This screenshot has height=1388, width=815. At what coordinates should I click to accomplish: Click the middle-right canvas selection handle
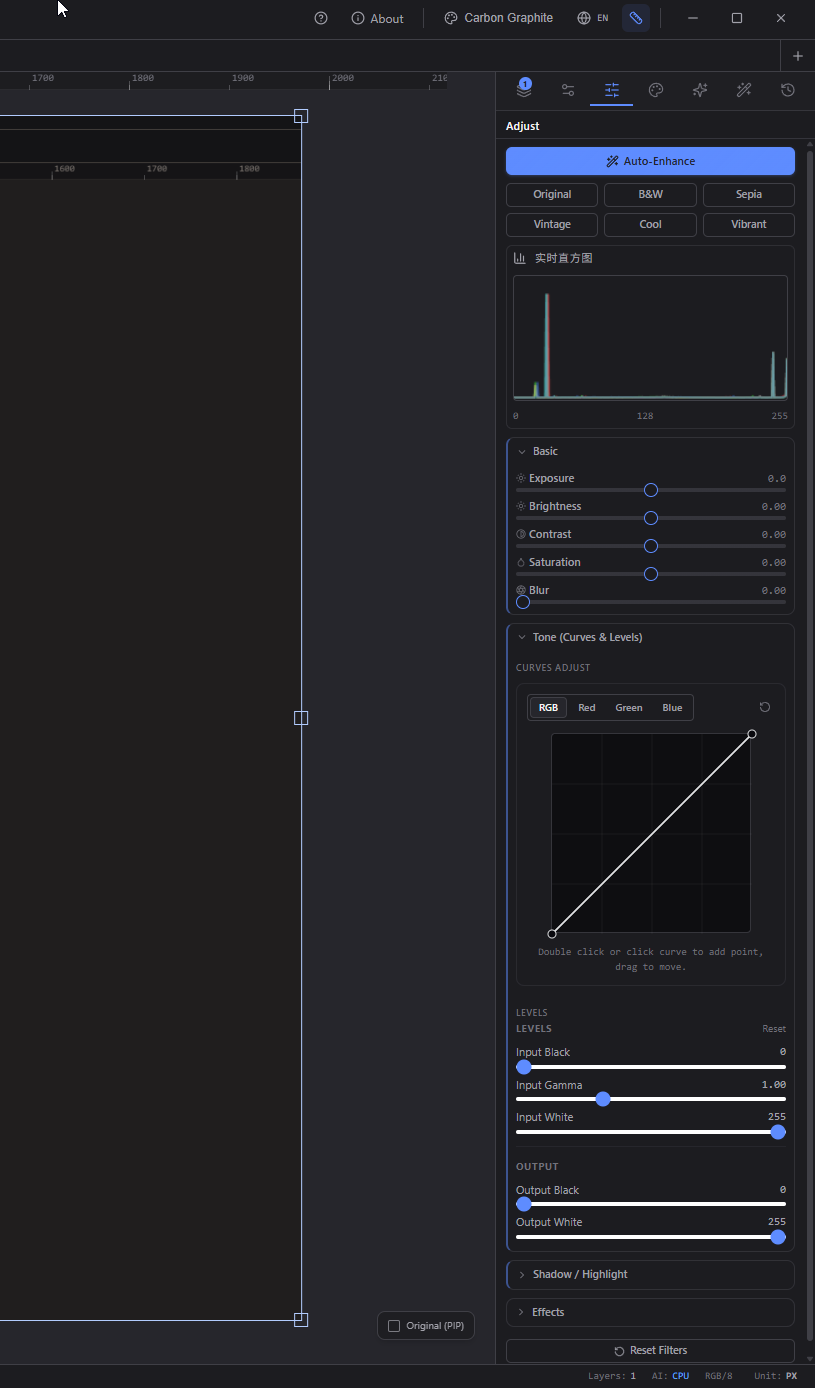(301, 718)
